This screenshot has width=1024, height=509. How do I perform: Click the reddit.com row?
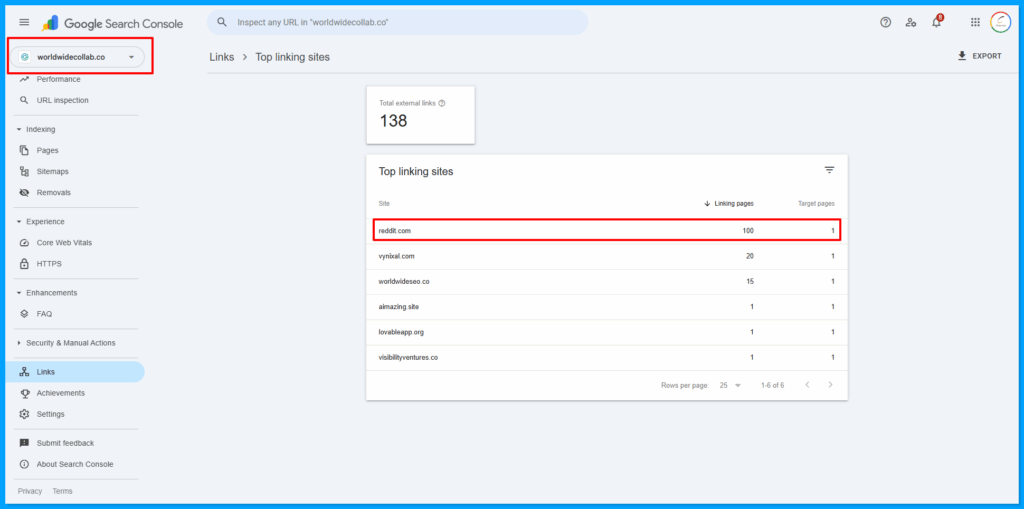click(x=607, y=231)
